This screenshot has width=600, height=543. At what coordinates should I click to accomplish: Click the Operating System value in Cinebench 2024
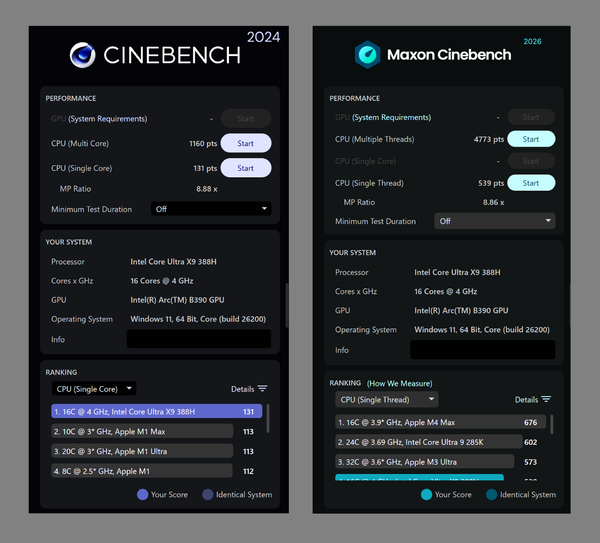[x=198, y=319]
